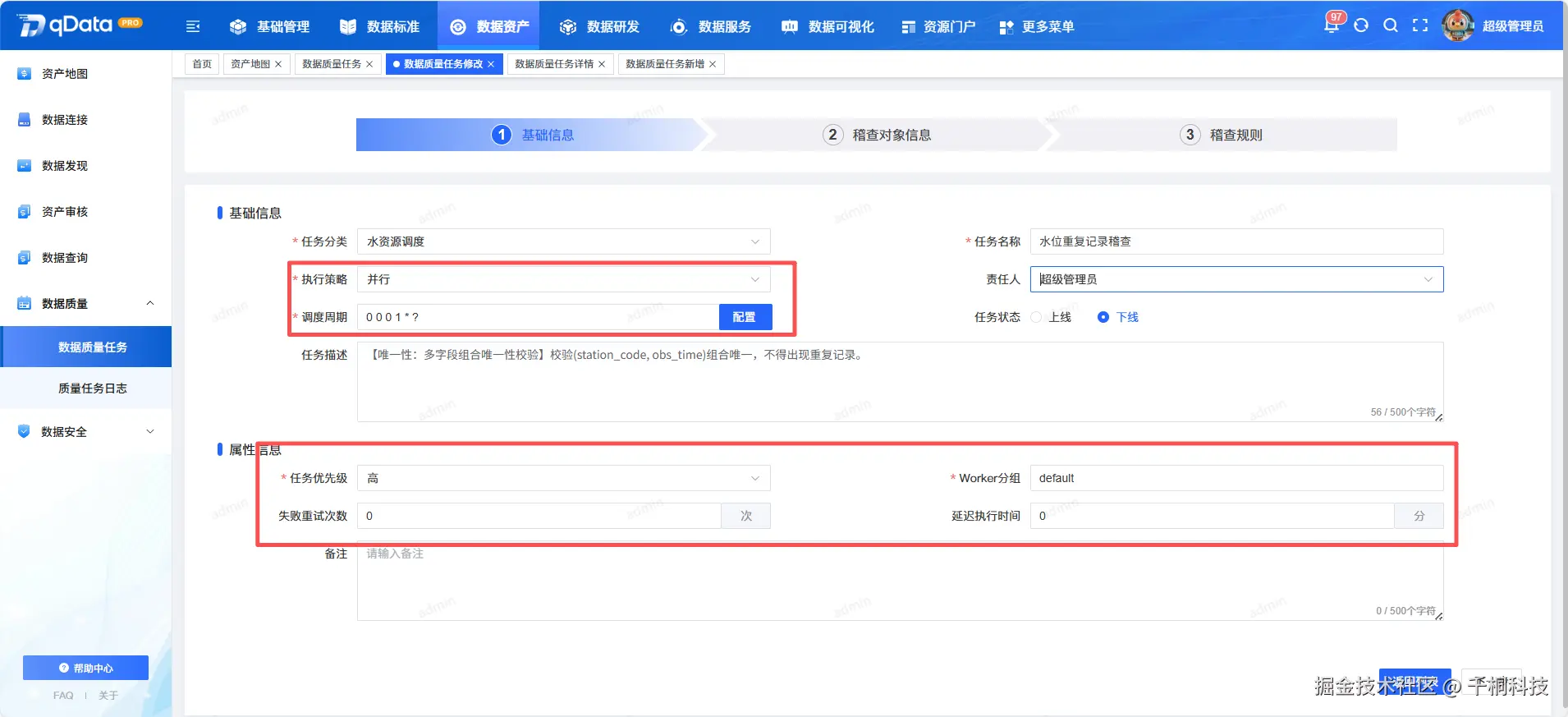Close the 数据质量任务详情 tab
Viewport: 1568px width, 717px height.
[602, 64]
